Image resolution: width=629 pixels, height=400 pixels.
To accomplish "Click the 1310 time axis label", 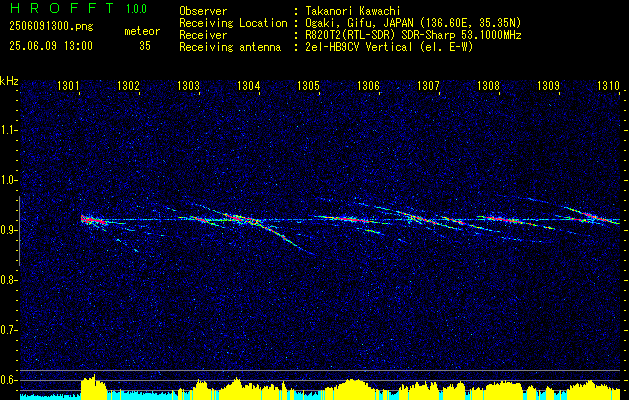I will 608,85.
